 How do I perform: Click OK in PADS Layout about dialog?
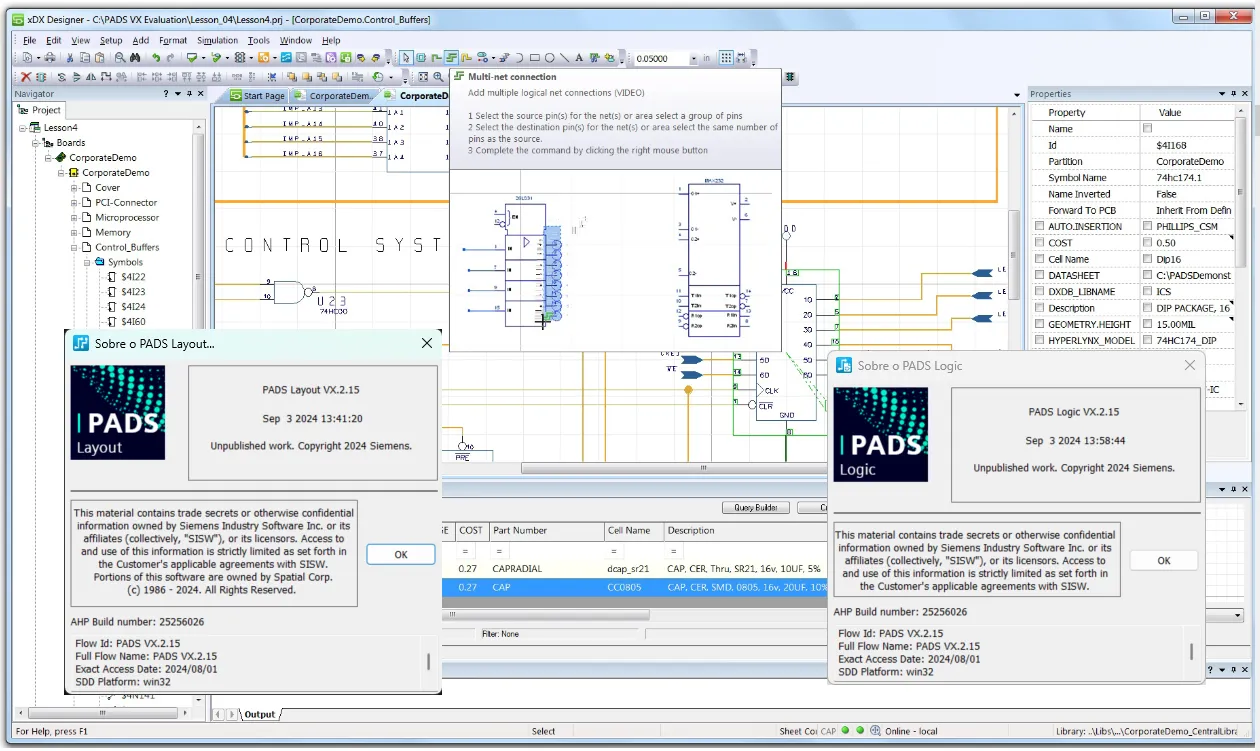400,554
